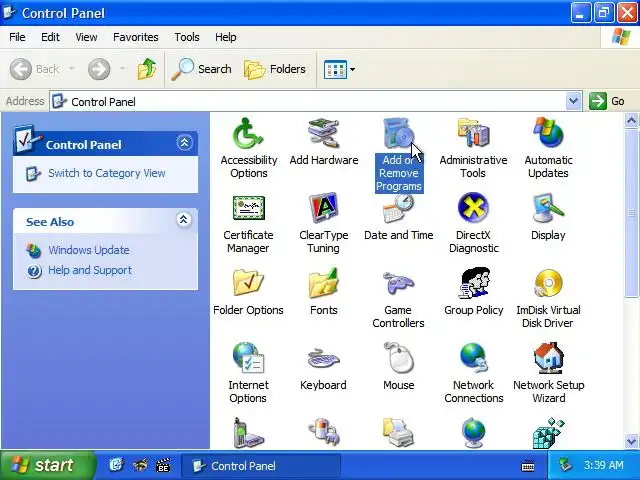Select the battery and power plug icon
640x480 pixels.
point(324,433)
